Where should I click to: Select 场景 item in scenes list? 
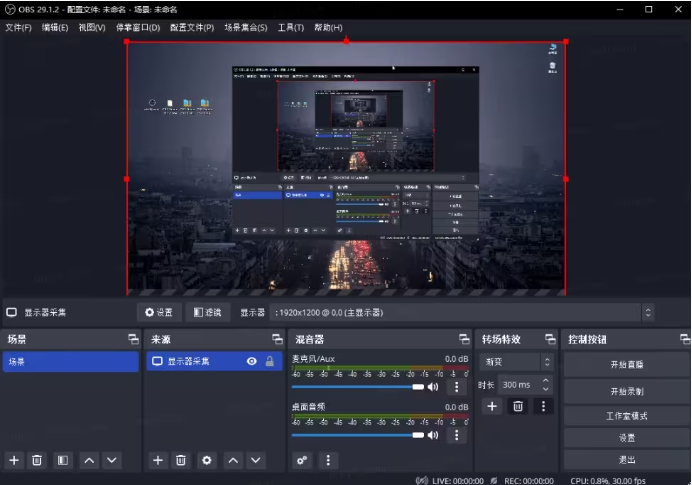[71, 362]
